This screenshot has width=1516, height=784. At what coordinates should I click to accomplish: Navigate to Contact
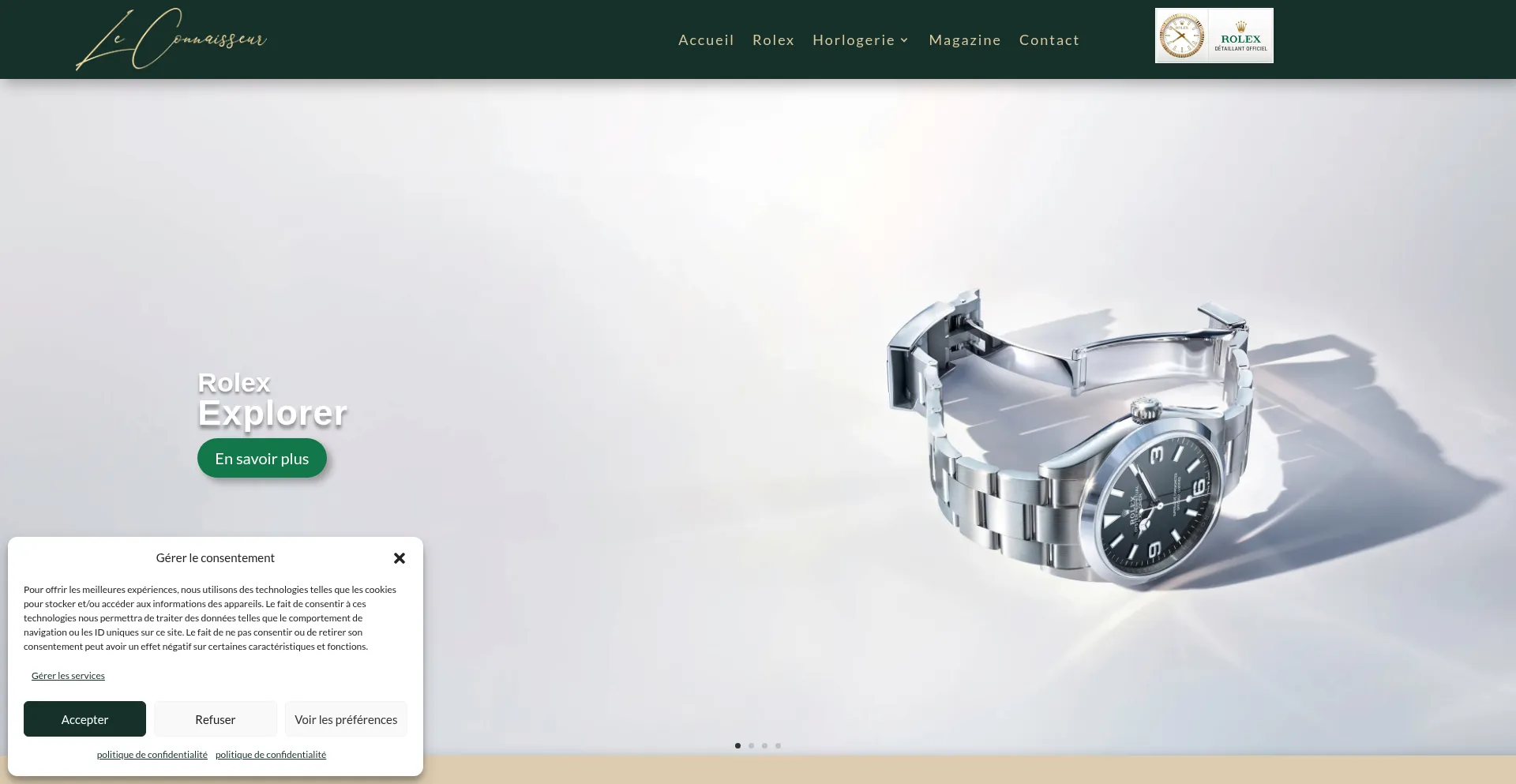[1049, 40]
